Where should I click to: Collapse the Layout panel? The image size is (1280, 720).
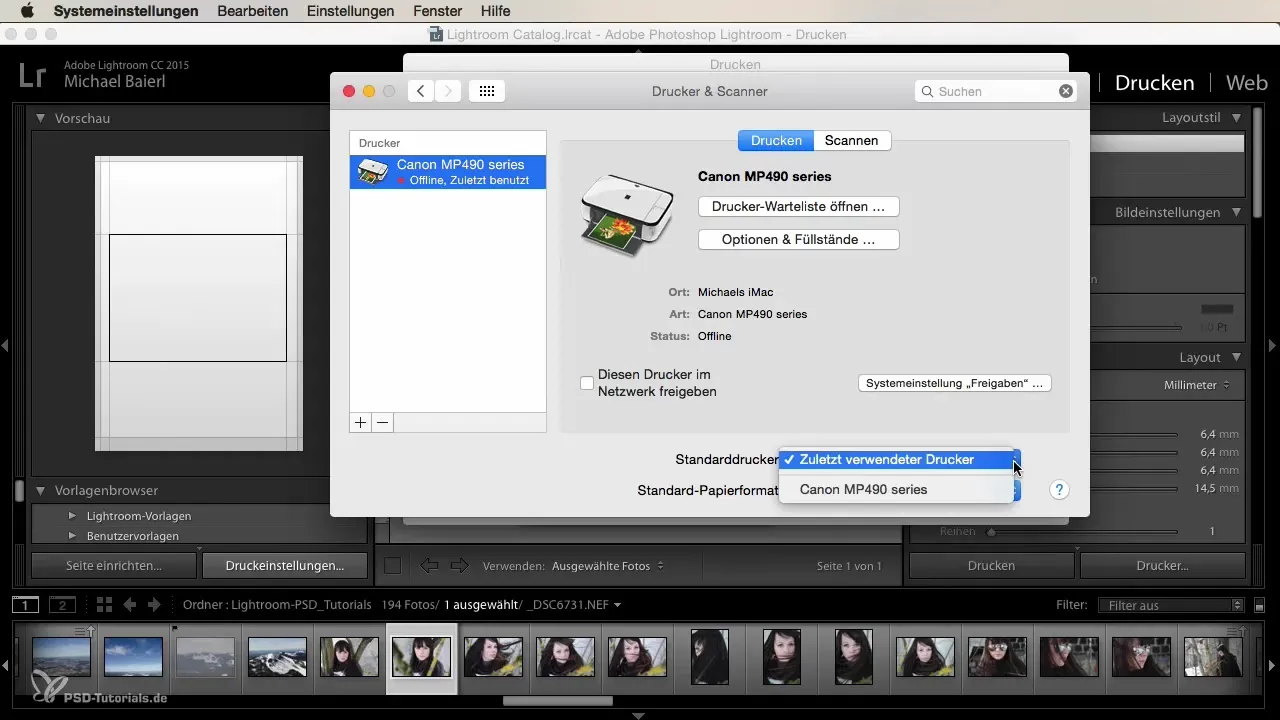click(x=1236, y=357)
